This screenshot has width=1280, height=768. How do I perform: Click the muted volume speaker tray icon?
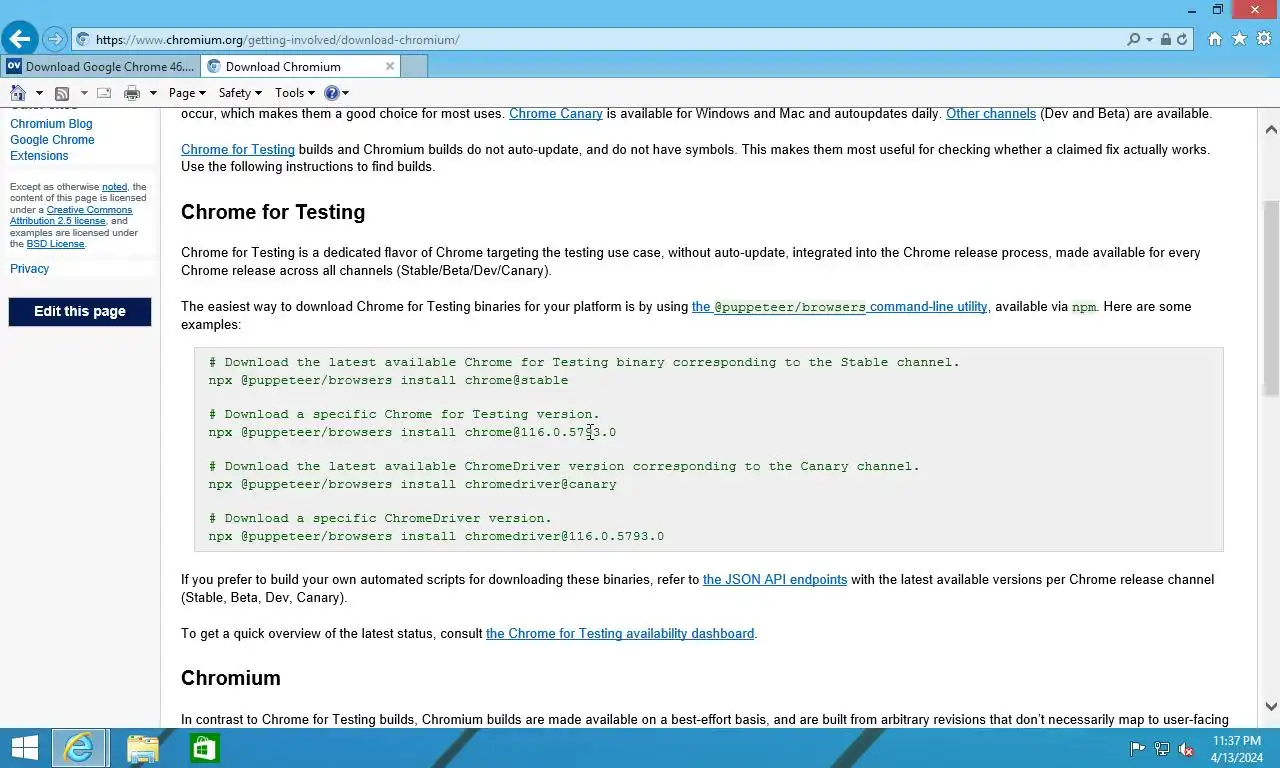[1186, 749]
